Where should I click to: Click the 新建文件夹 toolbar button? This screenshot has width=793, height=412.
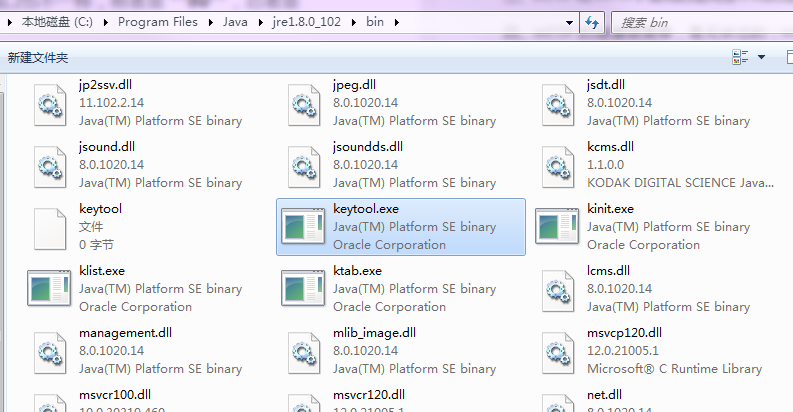pos(38,58)
